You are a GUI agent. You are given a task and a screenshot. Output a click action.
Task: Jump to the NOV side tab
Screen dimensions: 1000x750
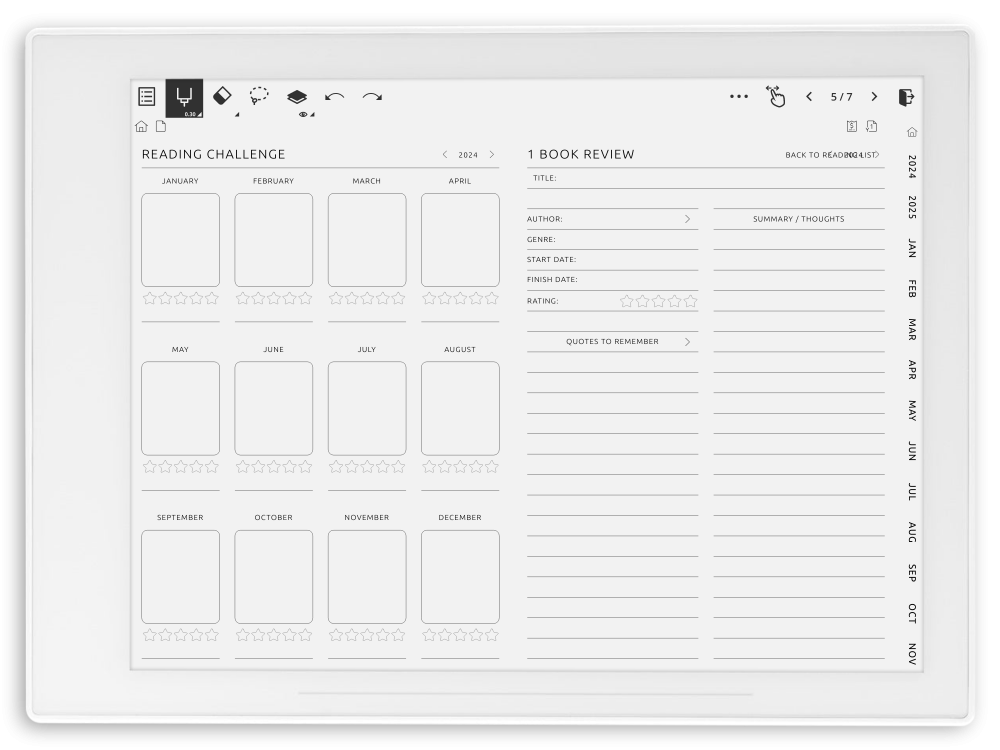(912, 655)
